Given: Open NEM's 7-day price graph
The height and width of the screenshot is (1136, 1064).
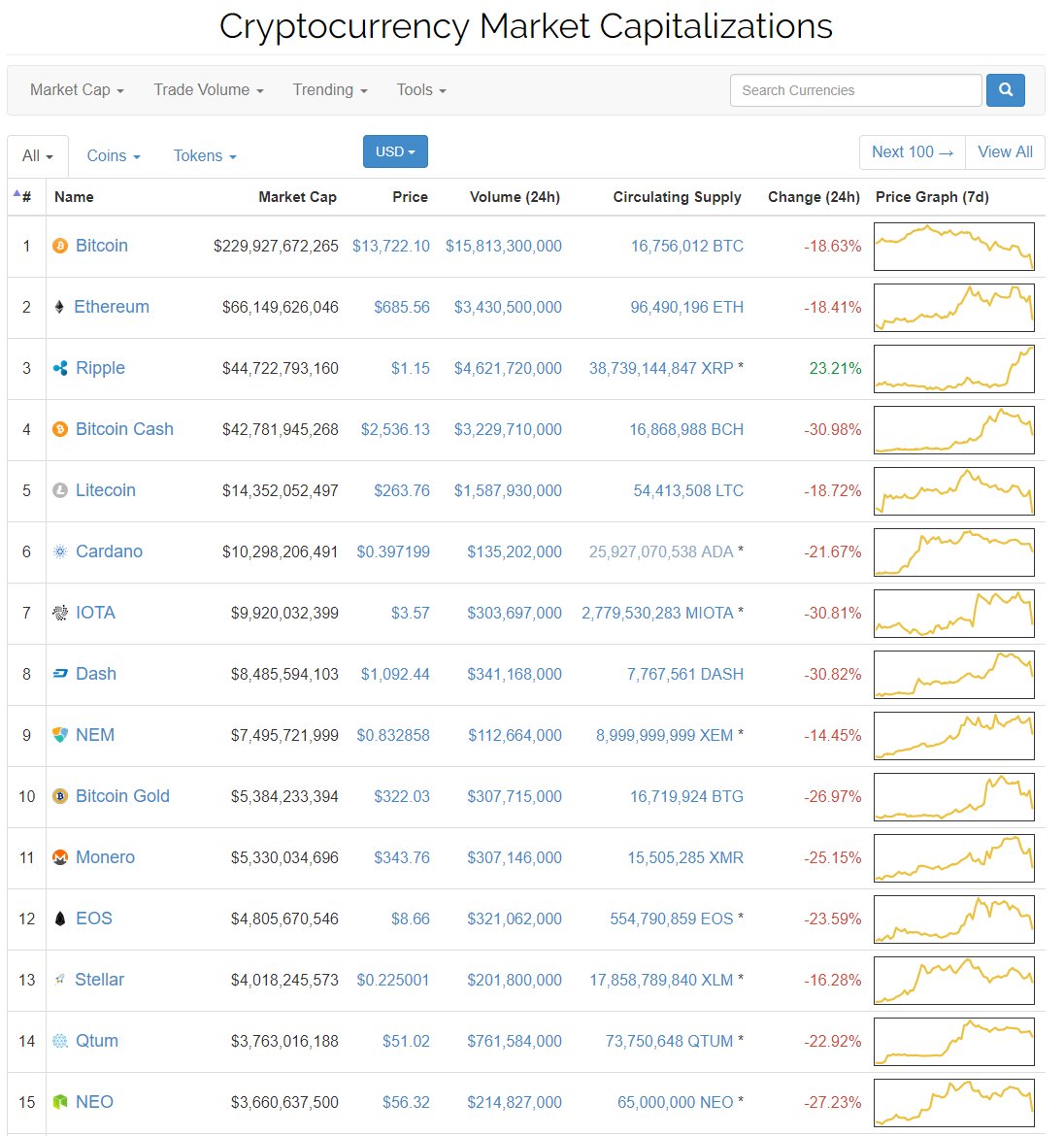Looking at the screenshot, I should (x=954, y=735).
